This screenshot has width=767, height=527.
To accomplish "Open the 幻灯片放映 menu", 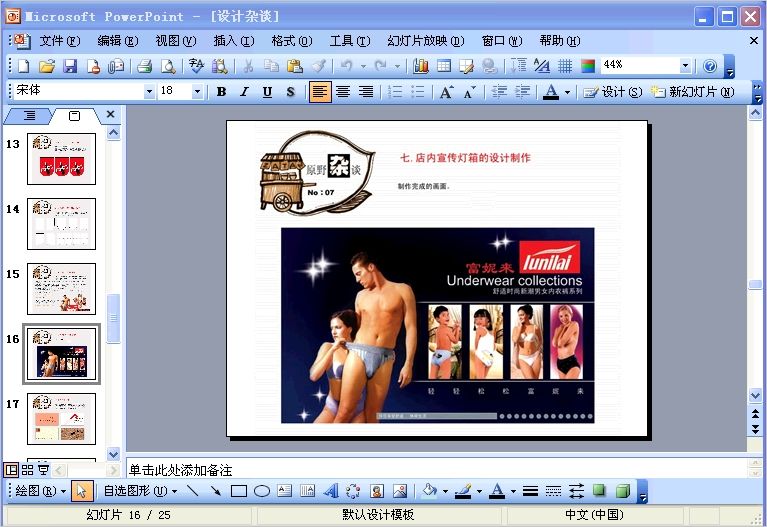I will coord(426,41).
